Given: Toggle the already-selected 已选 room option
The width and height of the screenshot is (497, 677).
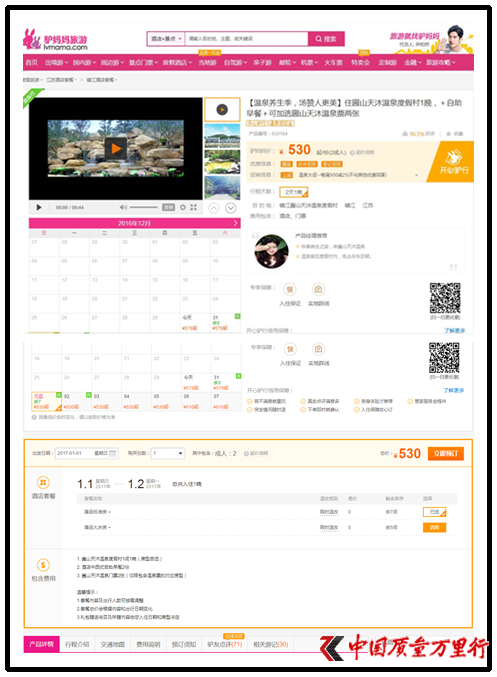Looking at the screenshot, I should pyautogui.click(x=434, y=512).
